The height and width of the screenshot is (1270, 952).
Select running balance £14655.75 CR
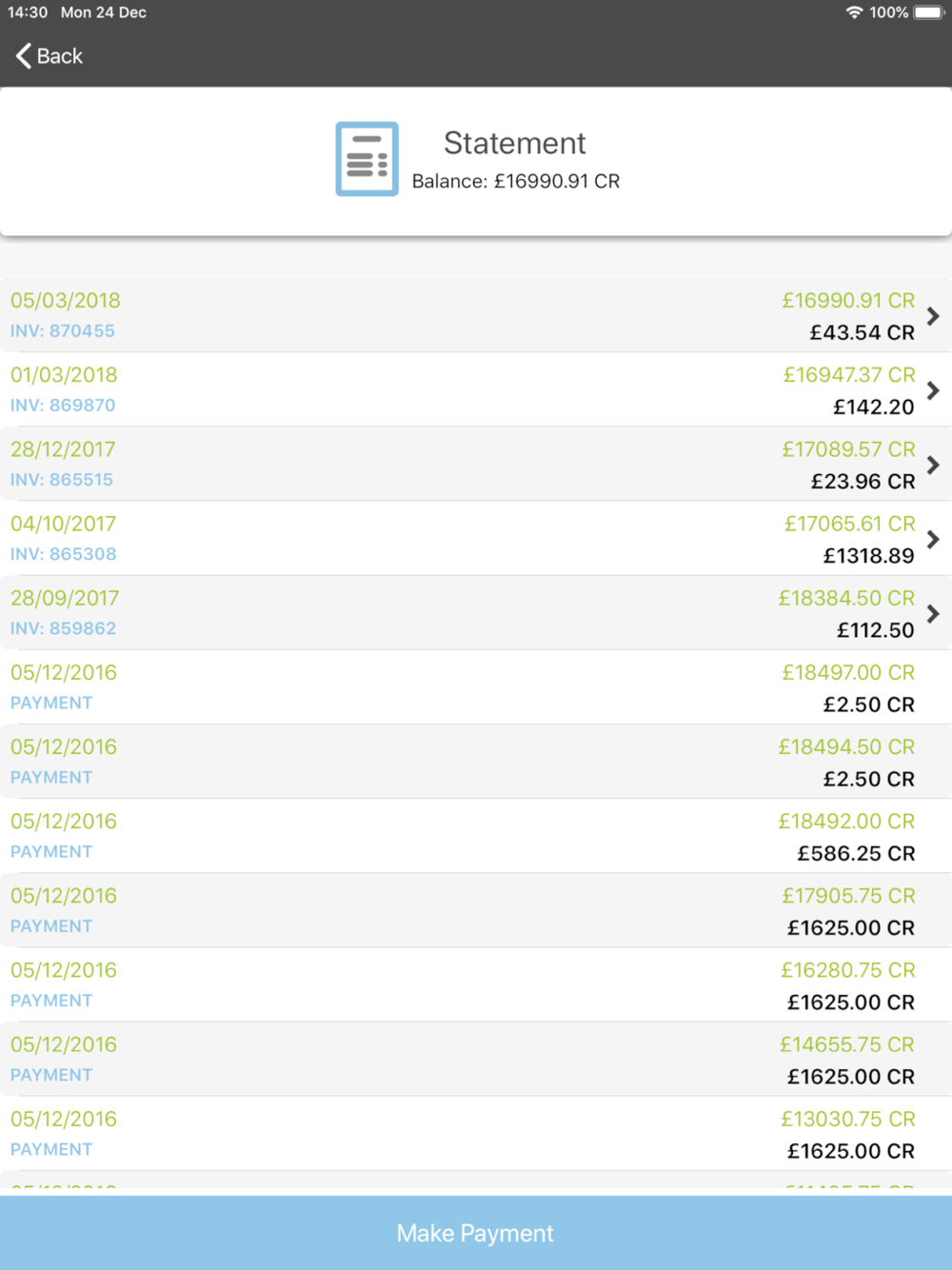tap(847, 1044)
